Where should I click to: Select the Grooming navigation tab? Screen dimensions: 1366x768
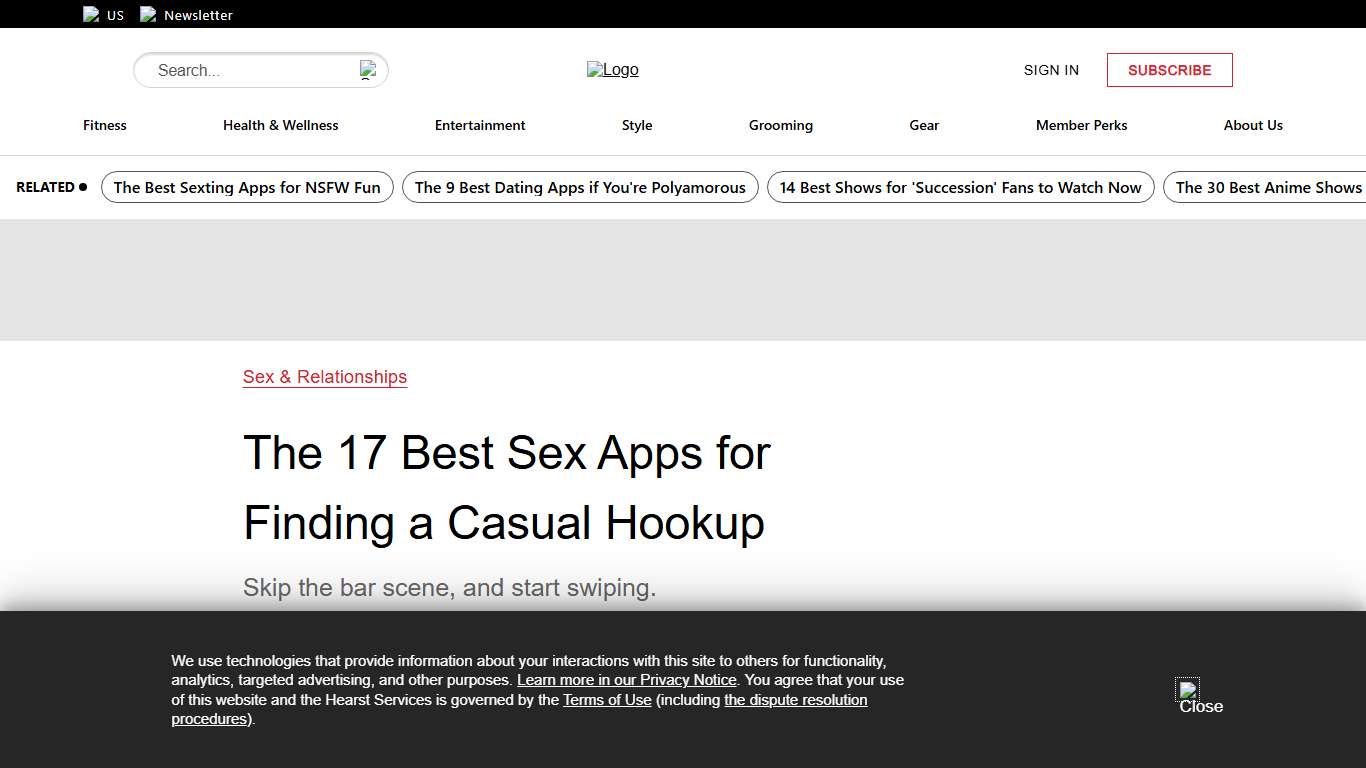click(780, 125)
